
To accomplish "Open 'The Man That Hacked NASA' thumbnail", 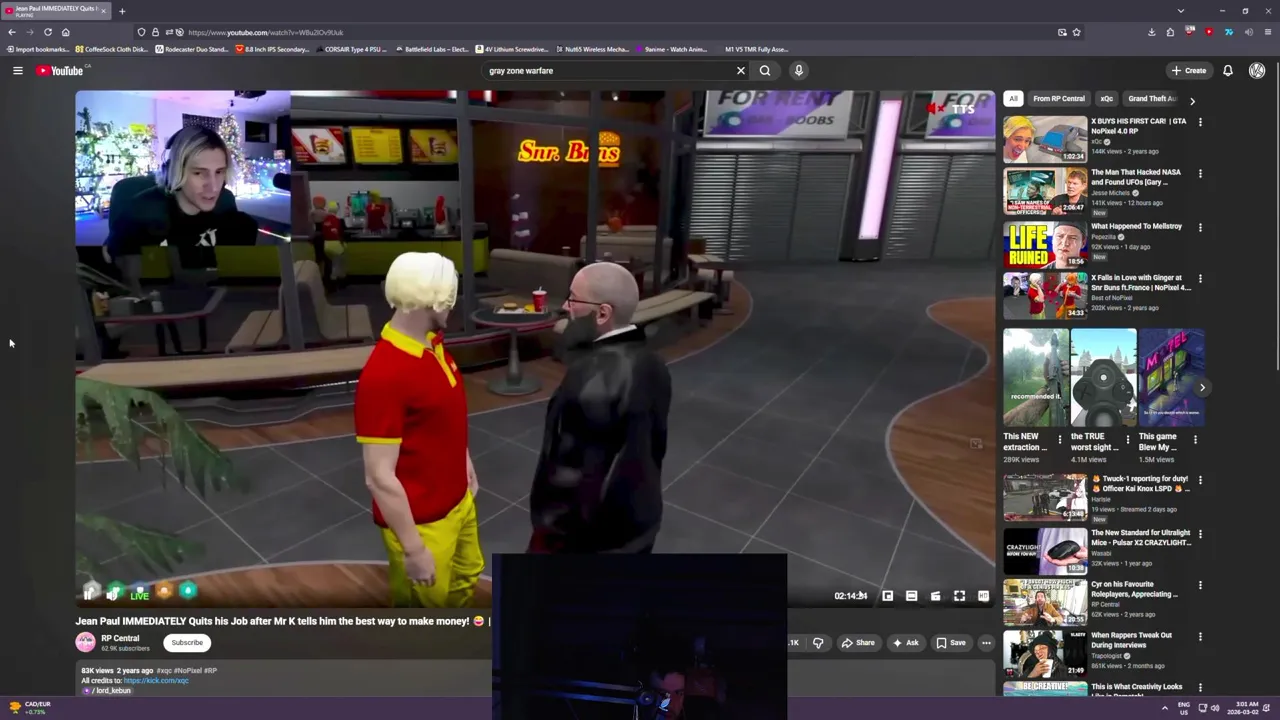I will coord(1045,190).
